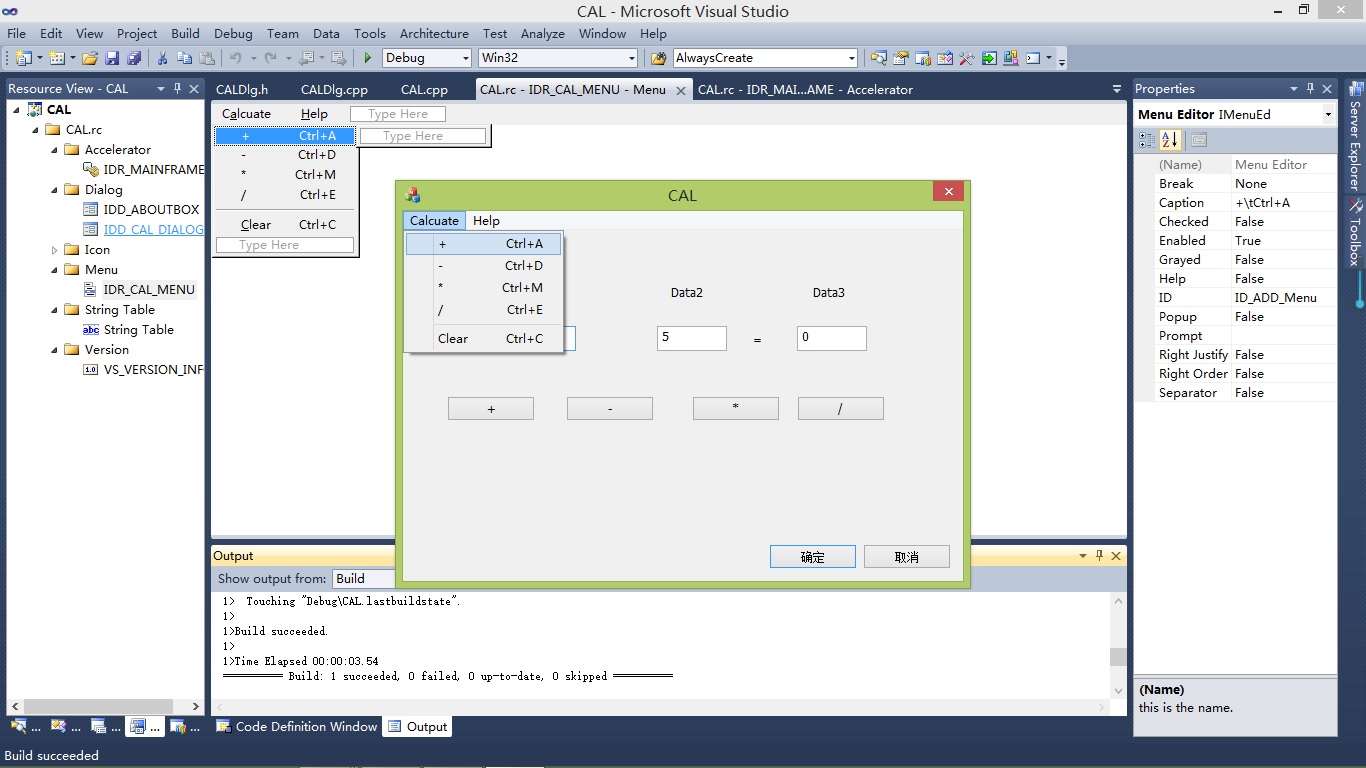Click the Navigate Forward toolbar icon
The image size is (1366, 768).
(339, 58)
